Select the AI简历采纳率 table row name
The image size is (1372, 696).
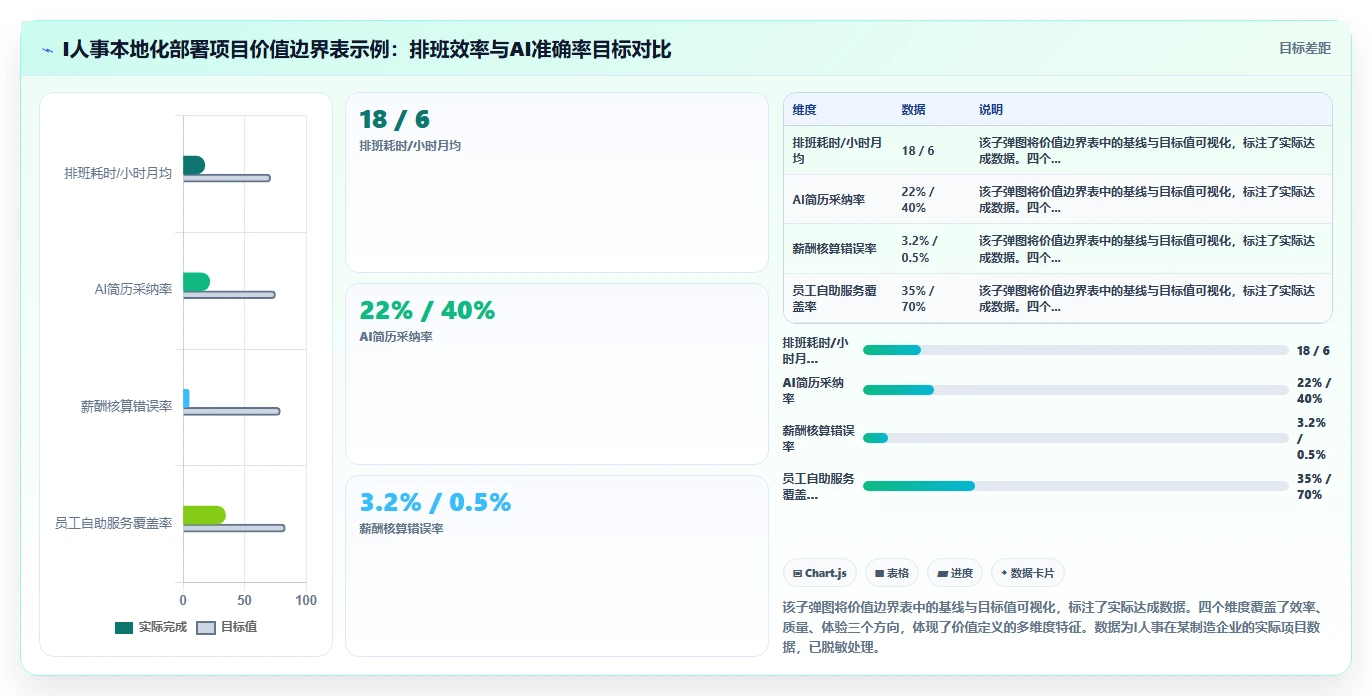(830, 200)
